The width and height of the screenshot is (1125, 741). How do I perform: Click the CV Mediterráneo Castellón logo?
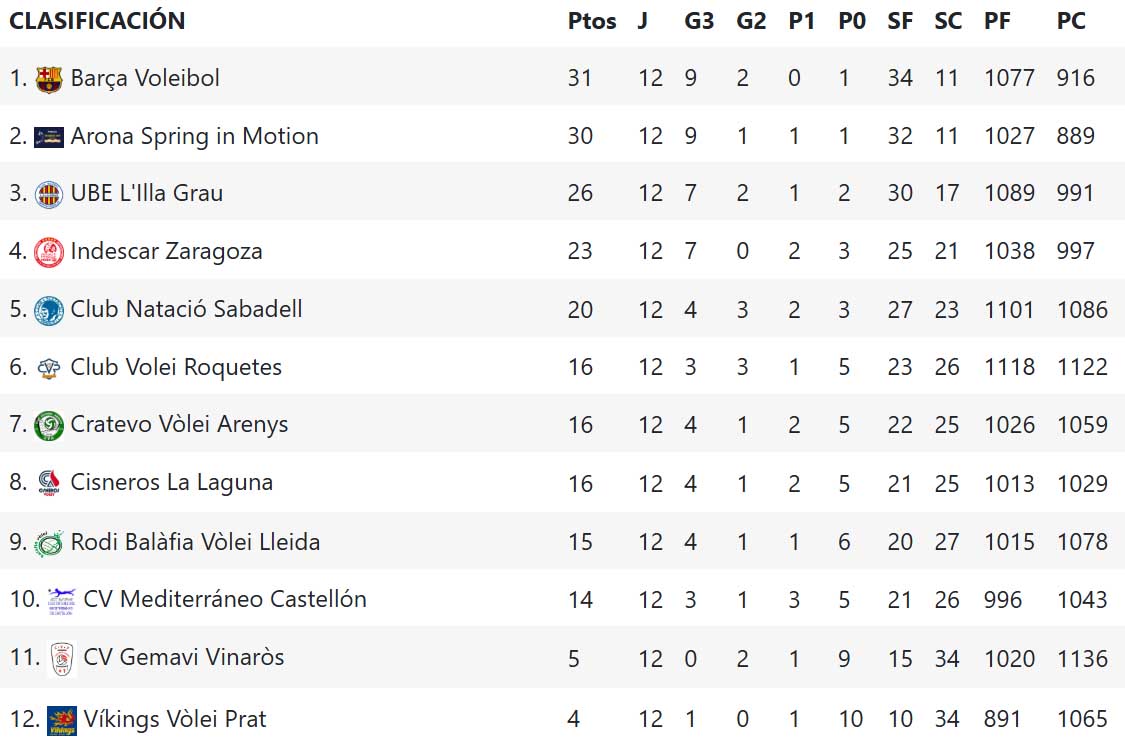click(x=62, y=600)
